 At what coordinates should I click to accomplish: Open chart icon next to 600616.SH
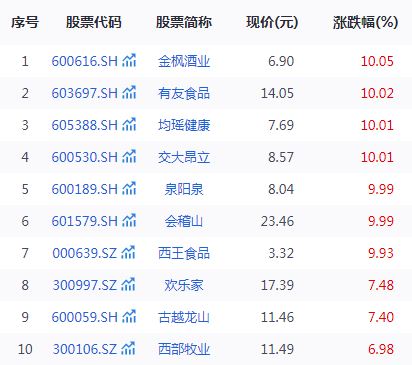(x=129, y=61)
